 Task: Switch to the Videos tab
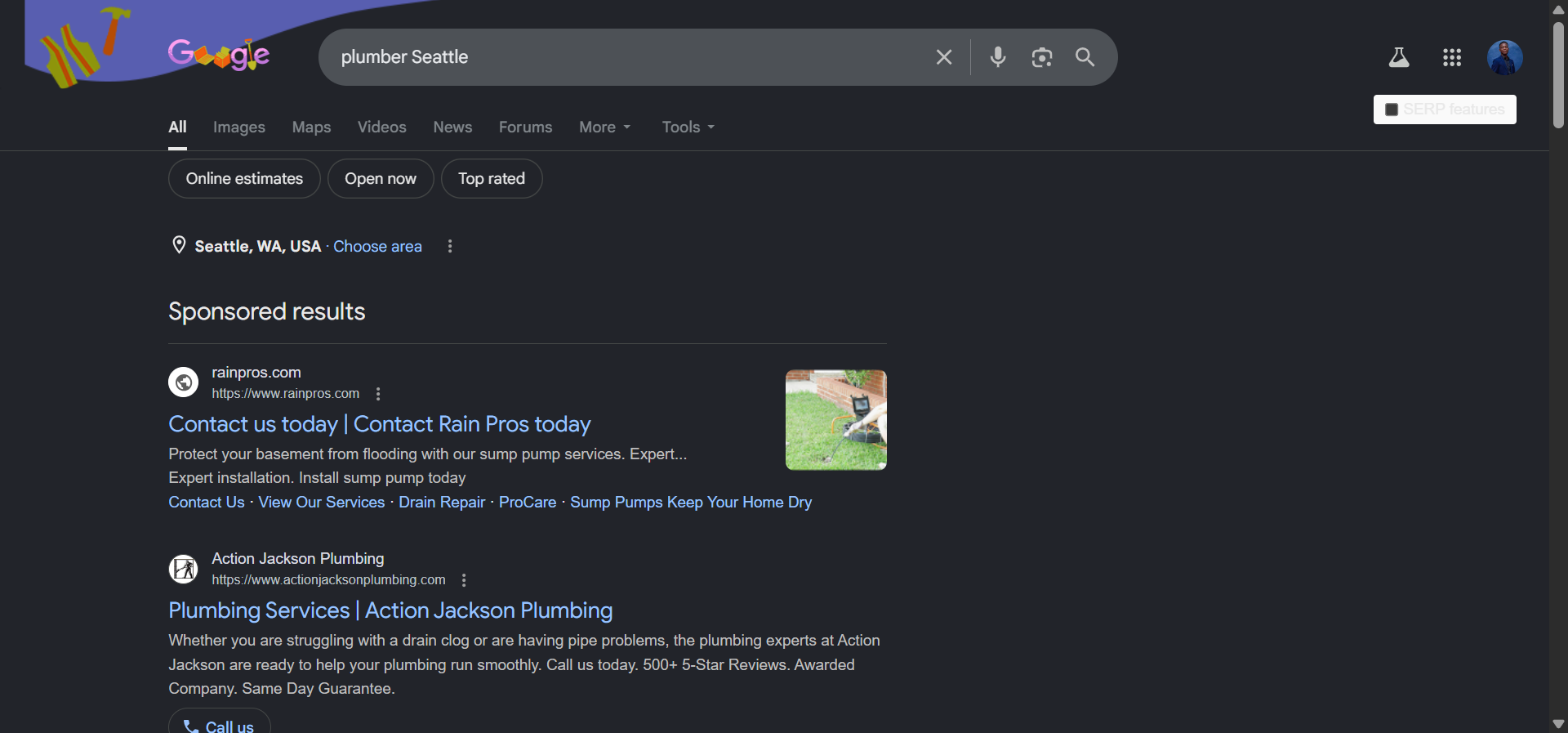[382, 127]
